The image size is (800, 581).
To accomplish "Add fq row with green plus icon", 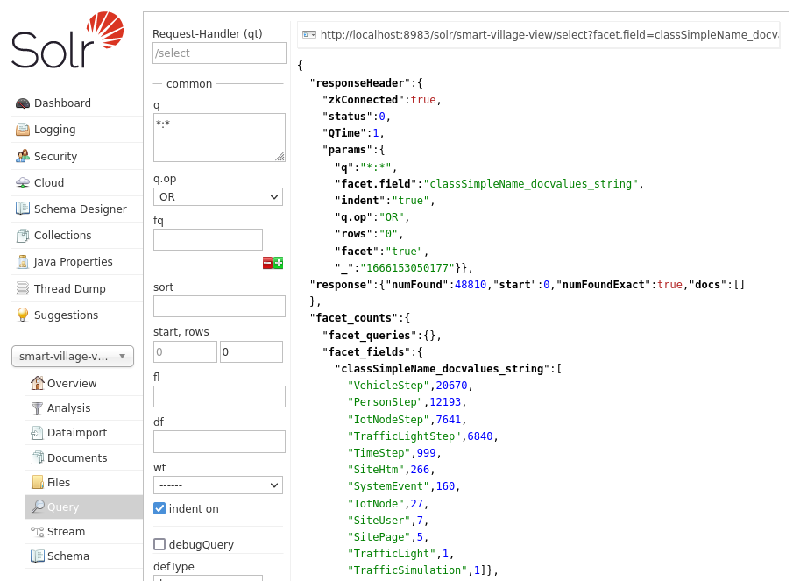I will point(278,263).
